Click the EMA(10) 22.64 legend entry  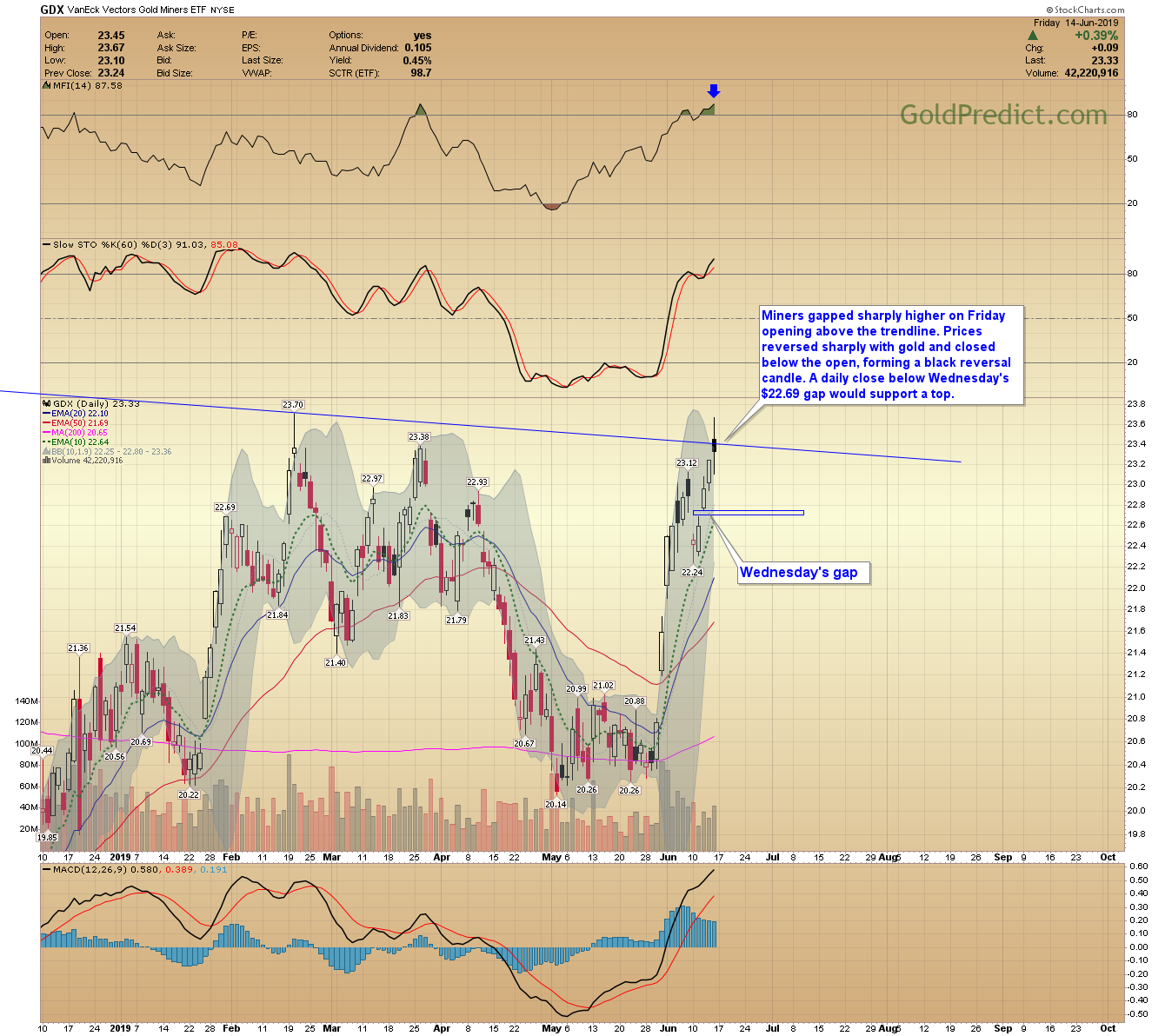coord(80,442)
